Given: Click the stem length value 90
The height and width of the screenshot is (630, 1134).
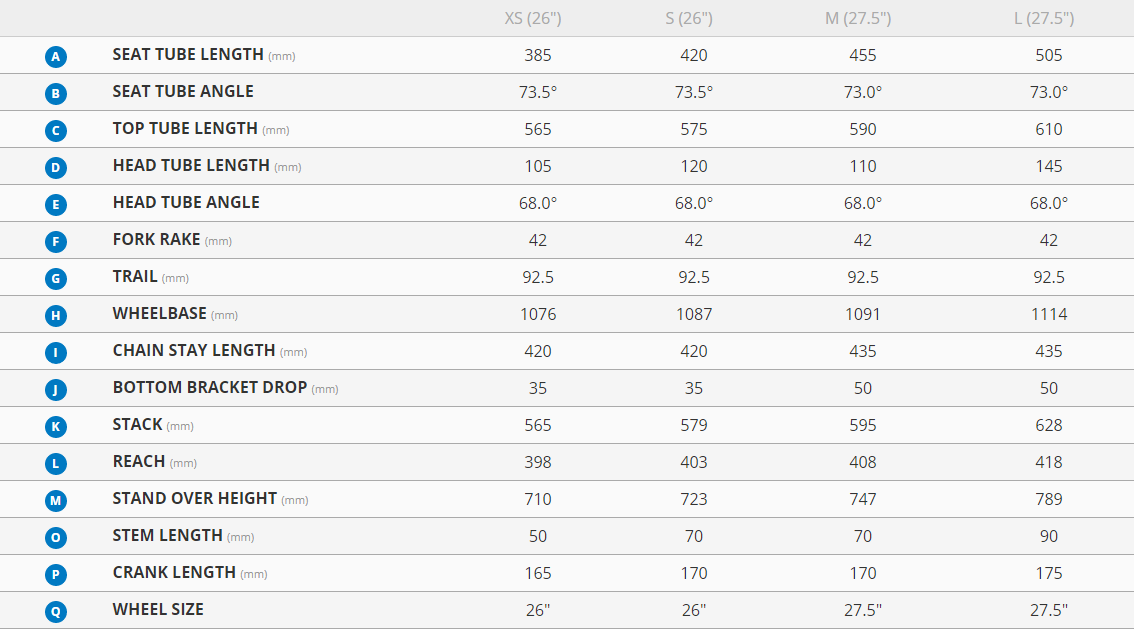Looking at the screenshot, I should pos(1048,536).
